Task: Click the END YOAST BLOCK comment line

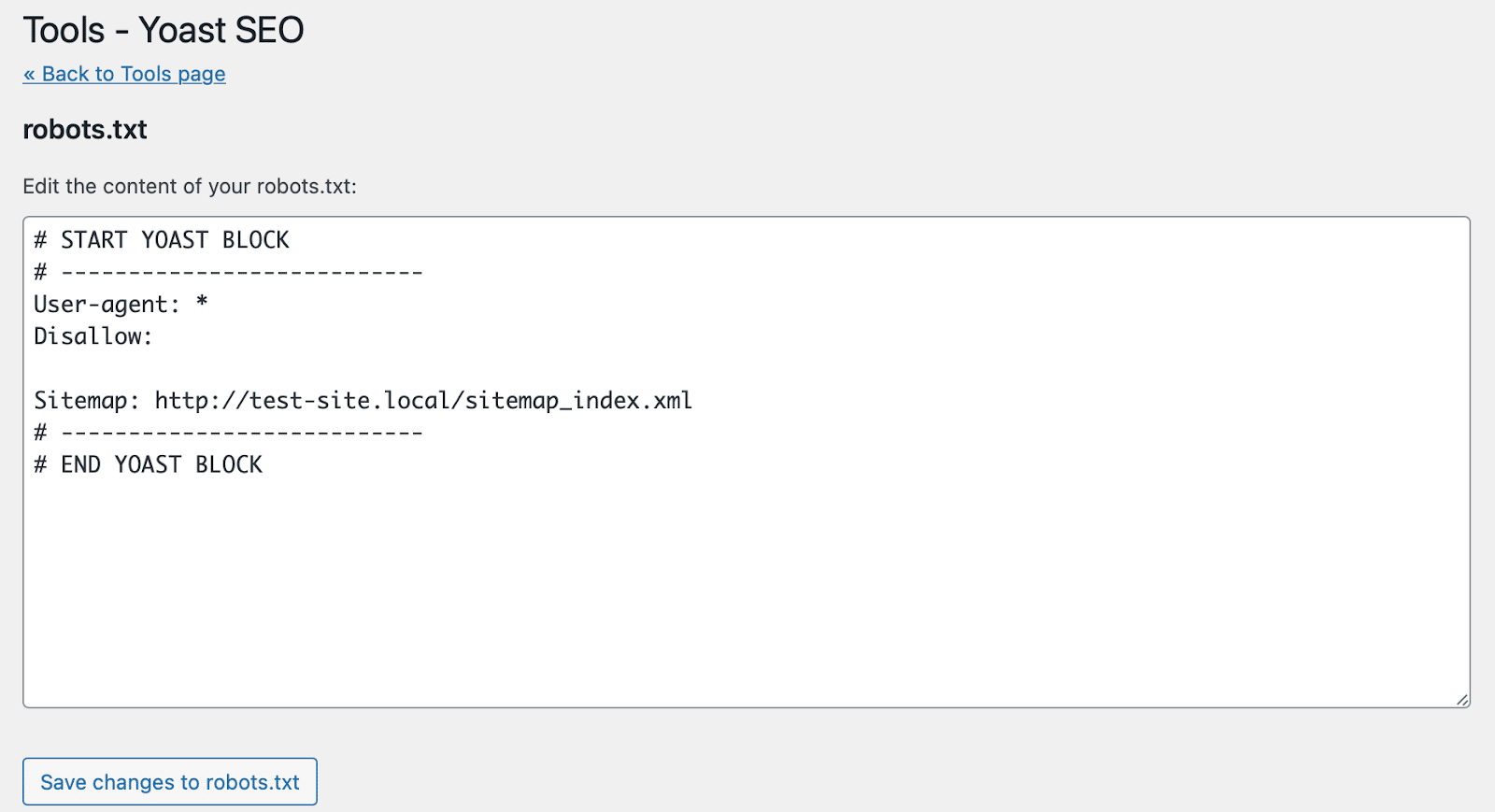Action: click(148, 464)
